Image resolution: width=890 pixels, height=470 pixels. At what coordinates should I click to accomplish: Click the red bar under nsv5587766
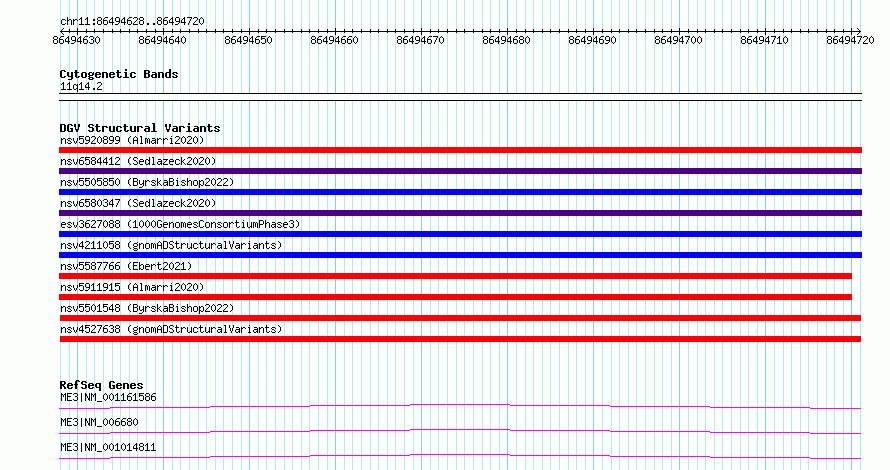point(455,276)
